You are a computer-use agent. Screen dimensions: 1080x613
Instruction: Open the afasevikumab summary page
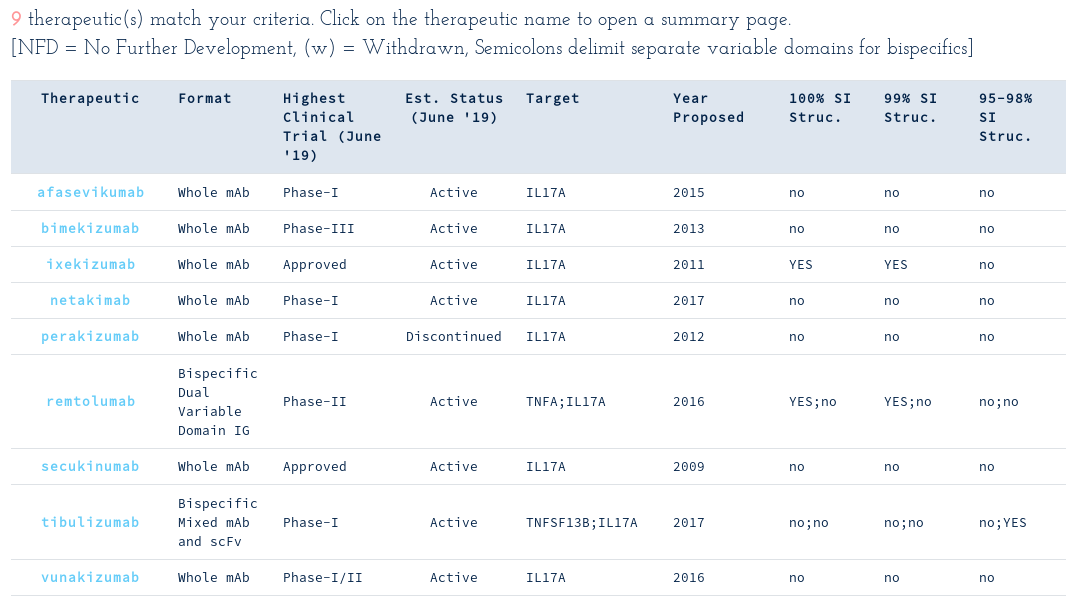click(90, 193)
